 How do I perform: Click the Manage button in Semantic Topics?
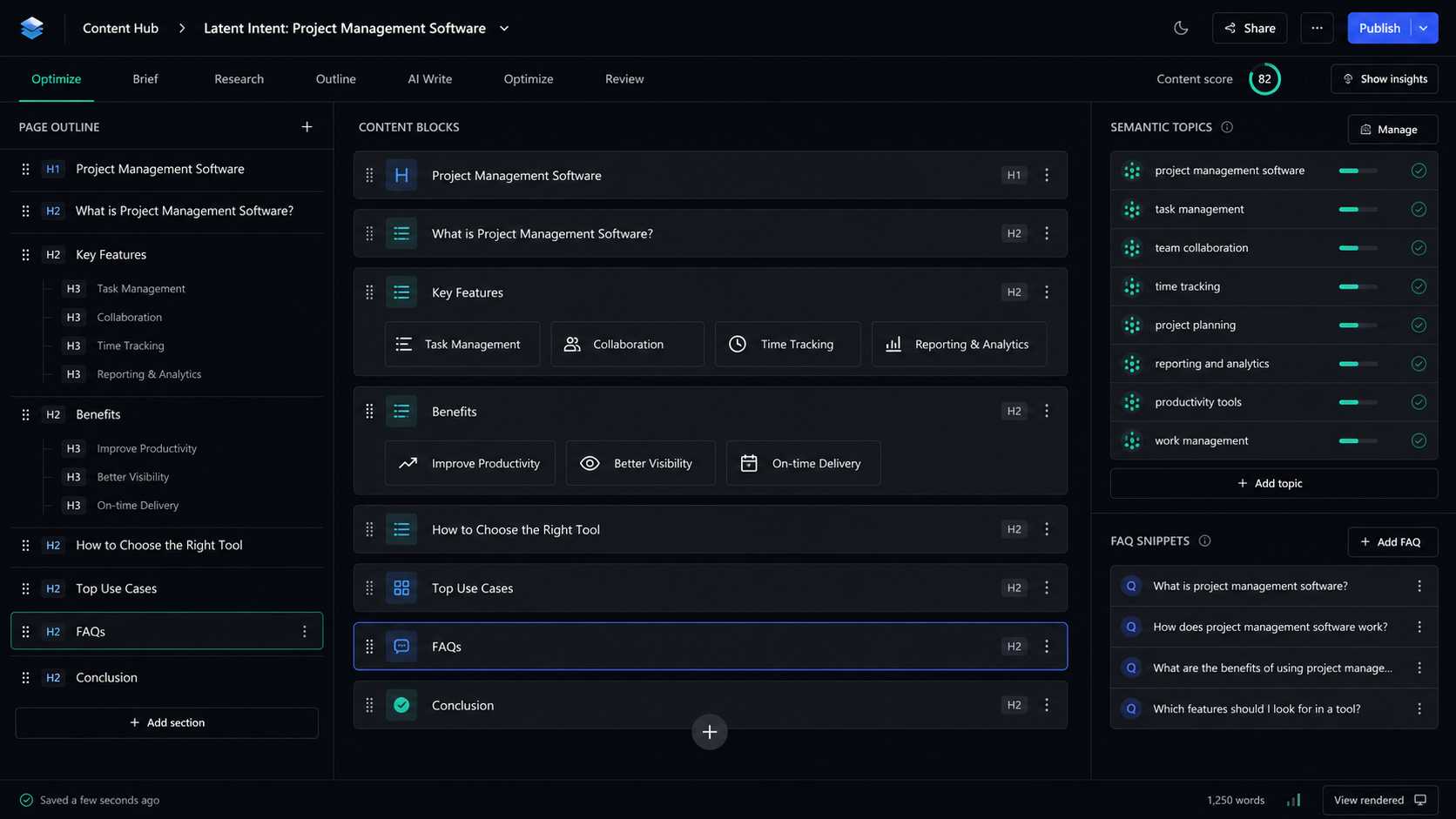pyautogui.click(x=1392, y=129)
